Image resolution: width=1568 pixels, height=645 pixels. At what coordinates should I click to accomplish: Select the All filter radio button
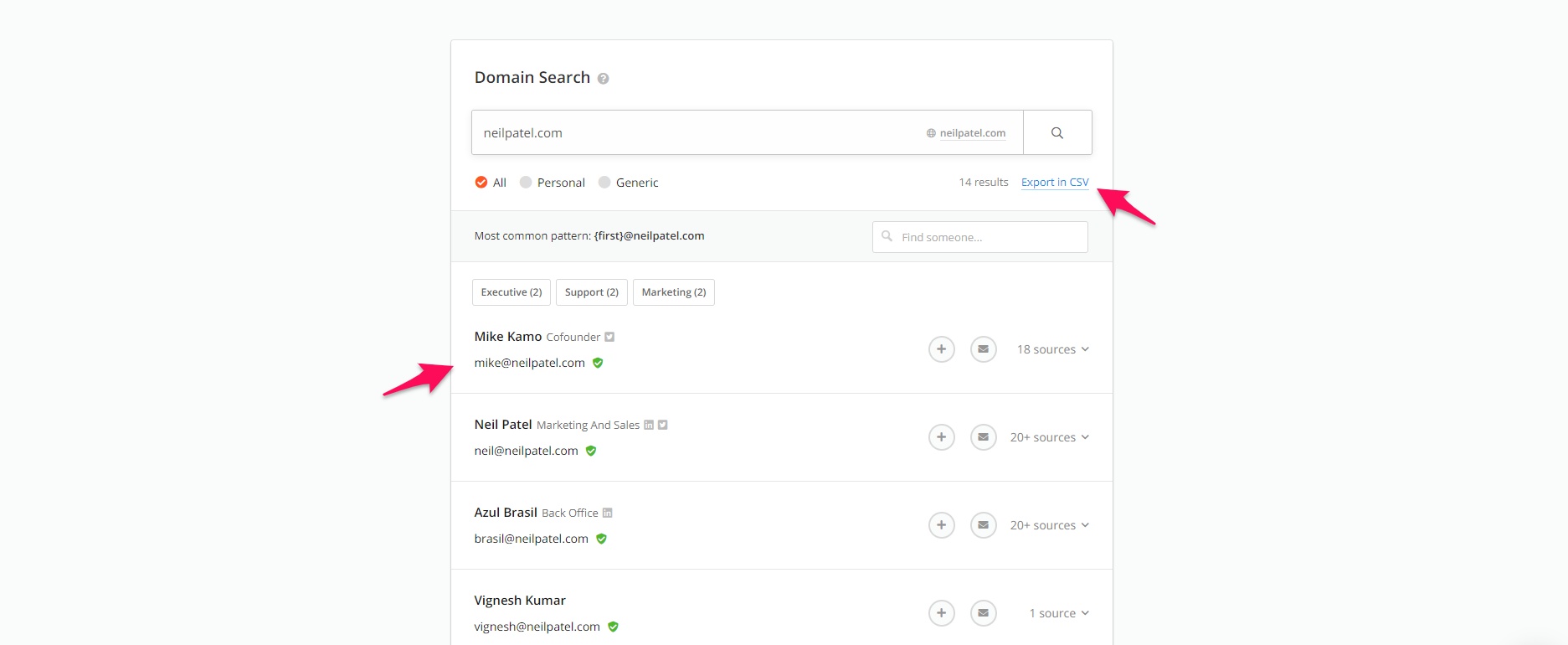coord(481,183)
